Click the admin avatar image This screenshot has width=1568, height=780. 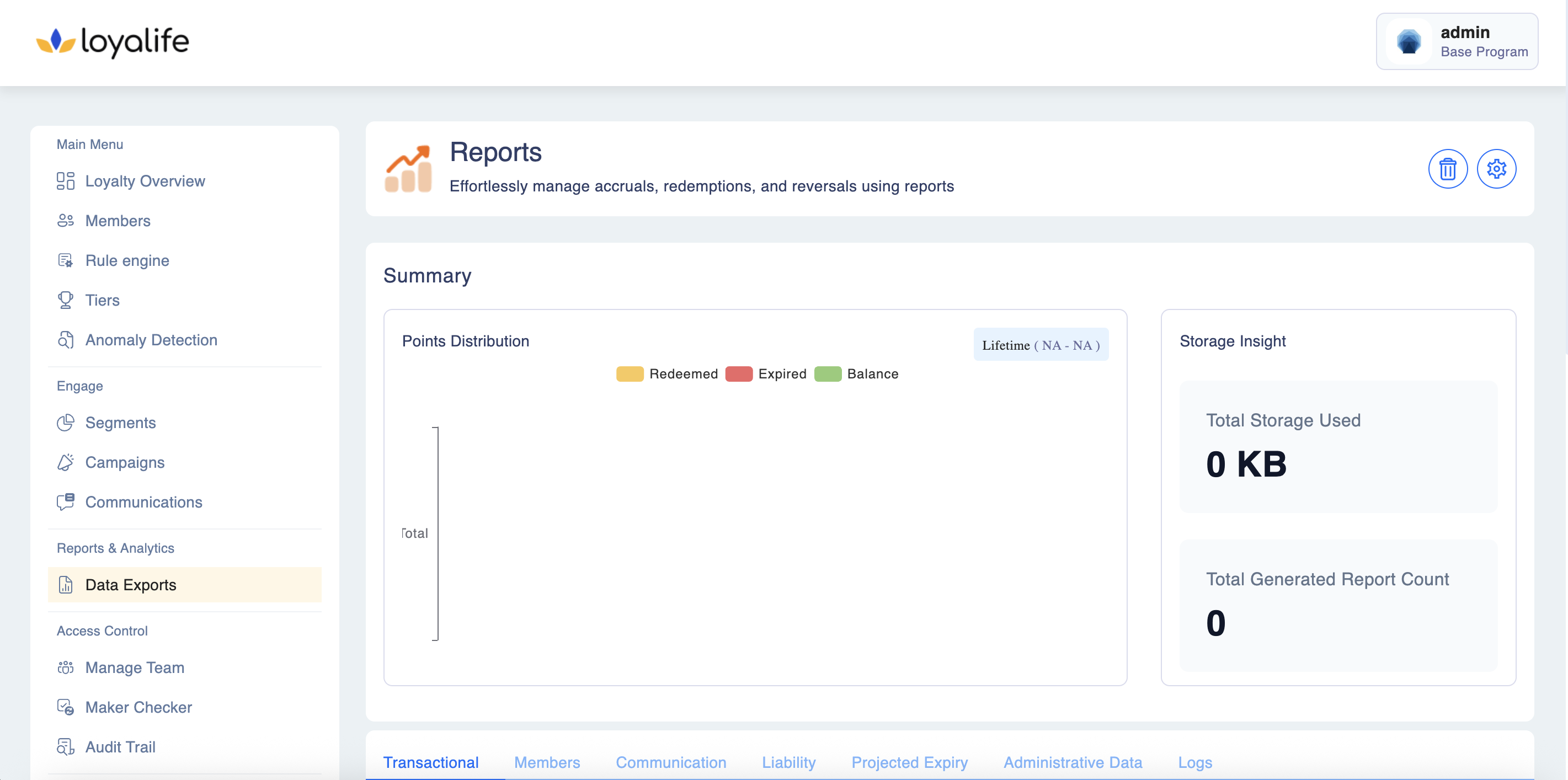tap(1408, 42)
